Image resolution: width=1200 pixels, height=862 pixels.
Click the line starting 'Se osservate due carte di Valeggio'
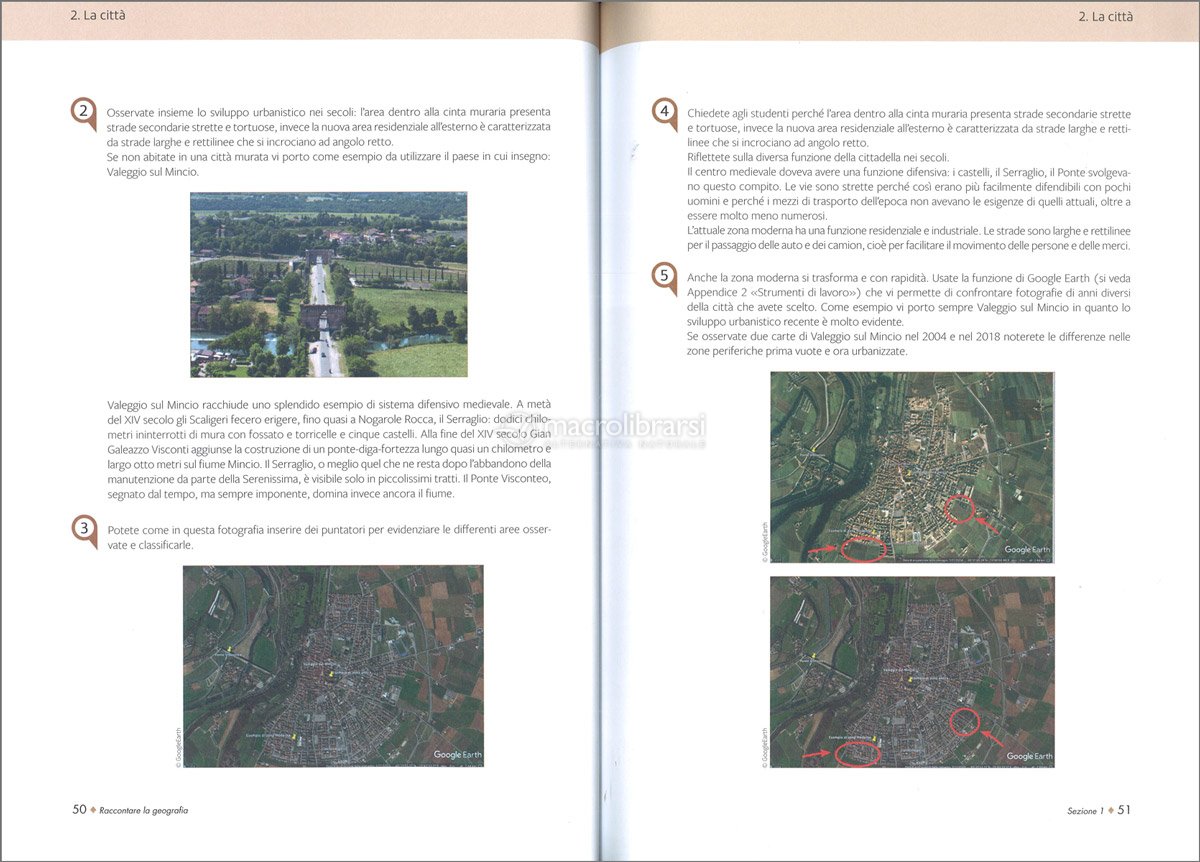[x=909, y=337]
